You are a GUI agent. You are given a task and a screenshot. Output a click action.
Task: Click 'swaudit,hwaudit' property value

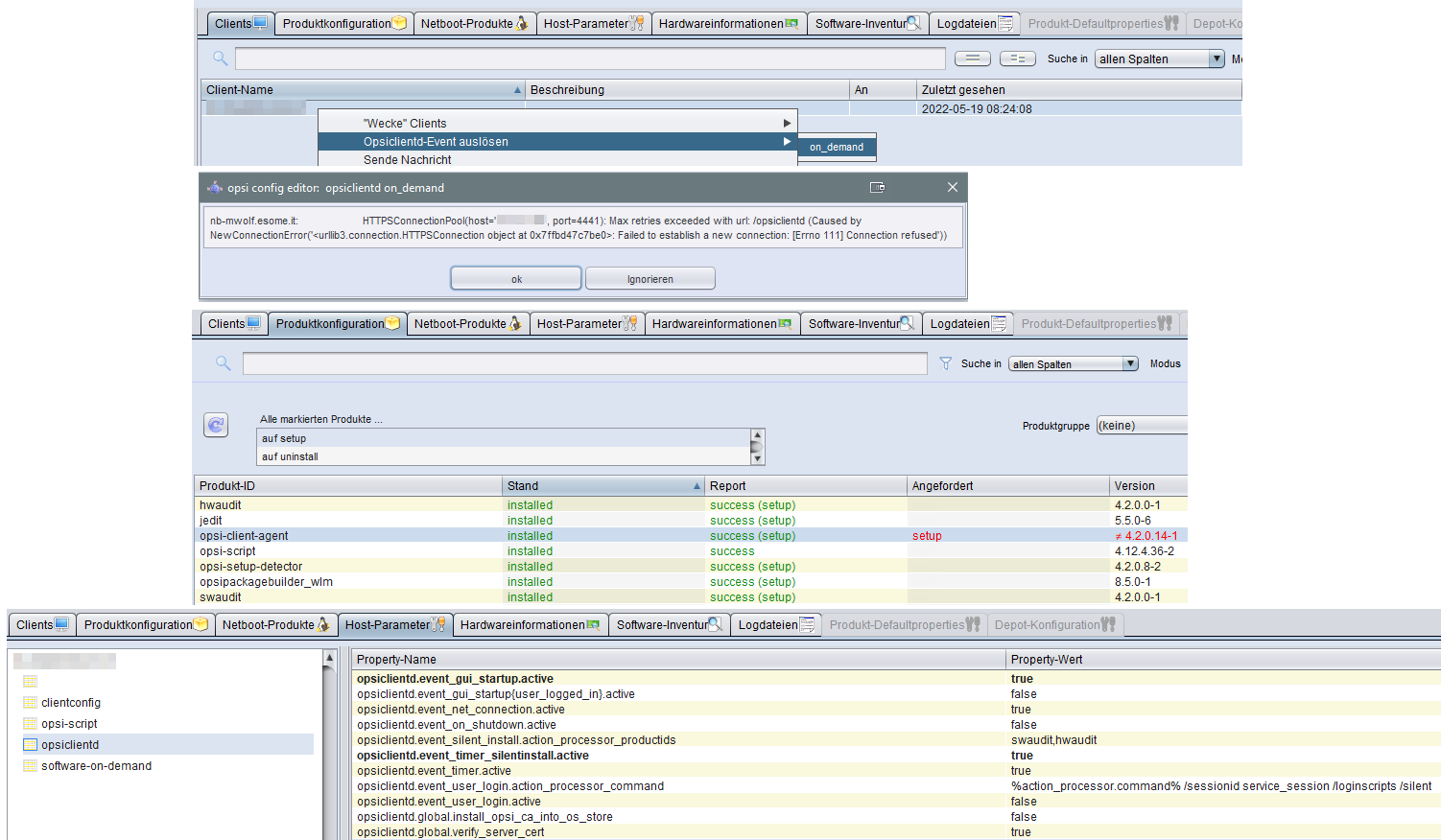(x=1053, y=740)
